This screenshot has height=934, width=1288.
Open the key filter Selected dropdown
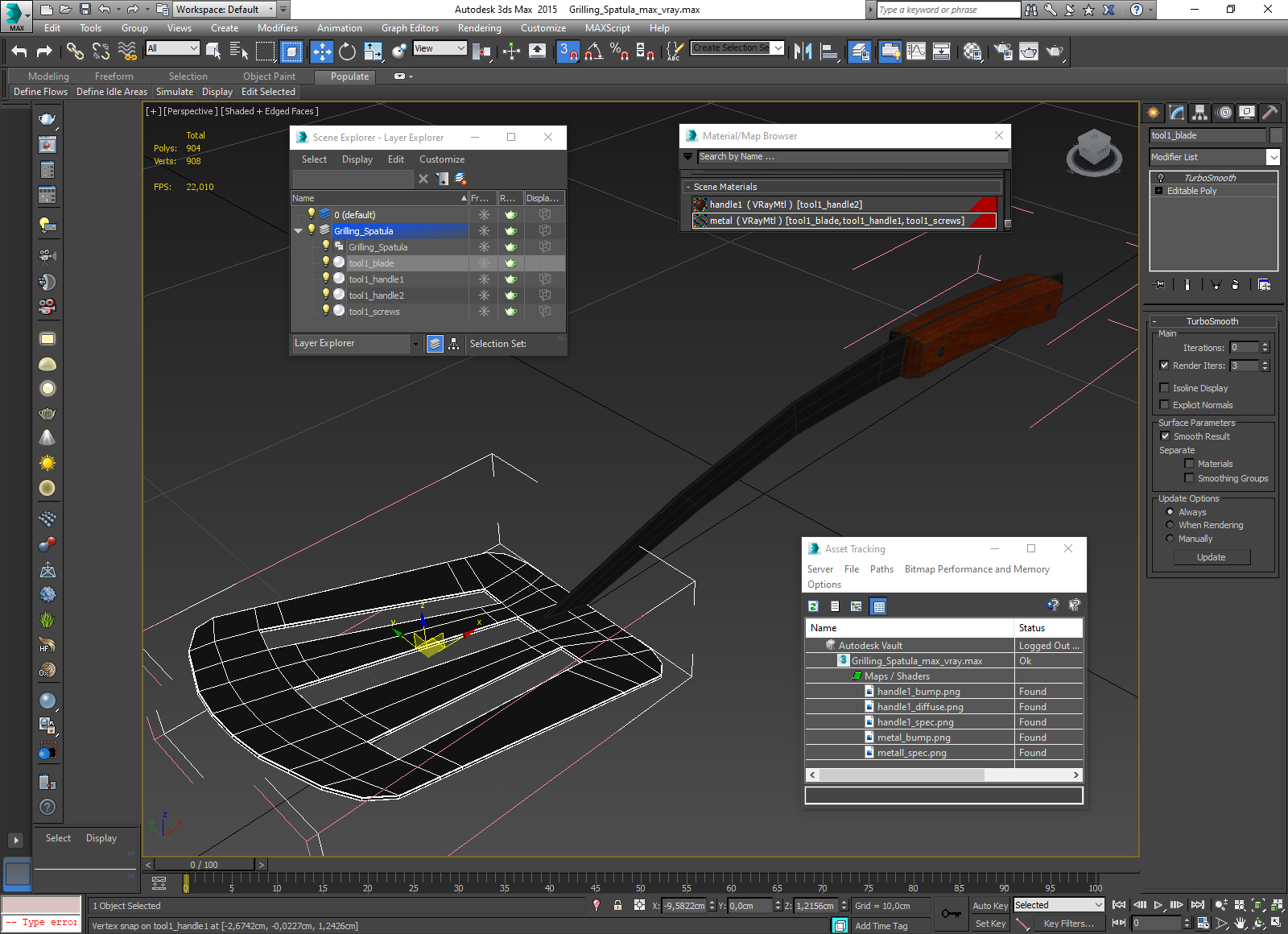click(1098, 905)
